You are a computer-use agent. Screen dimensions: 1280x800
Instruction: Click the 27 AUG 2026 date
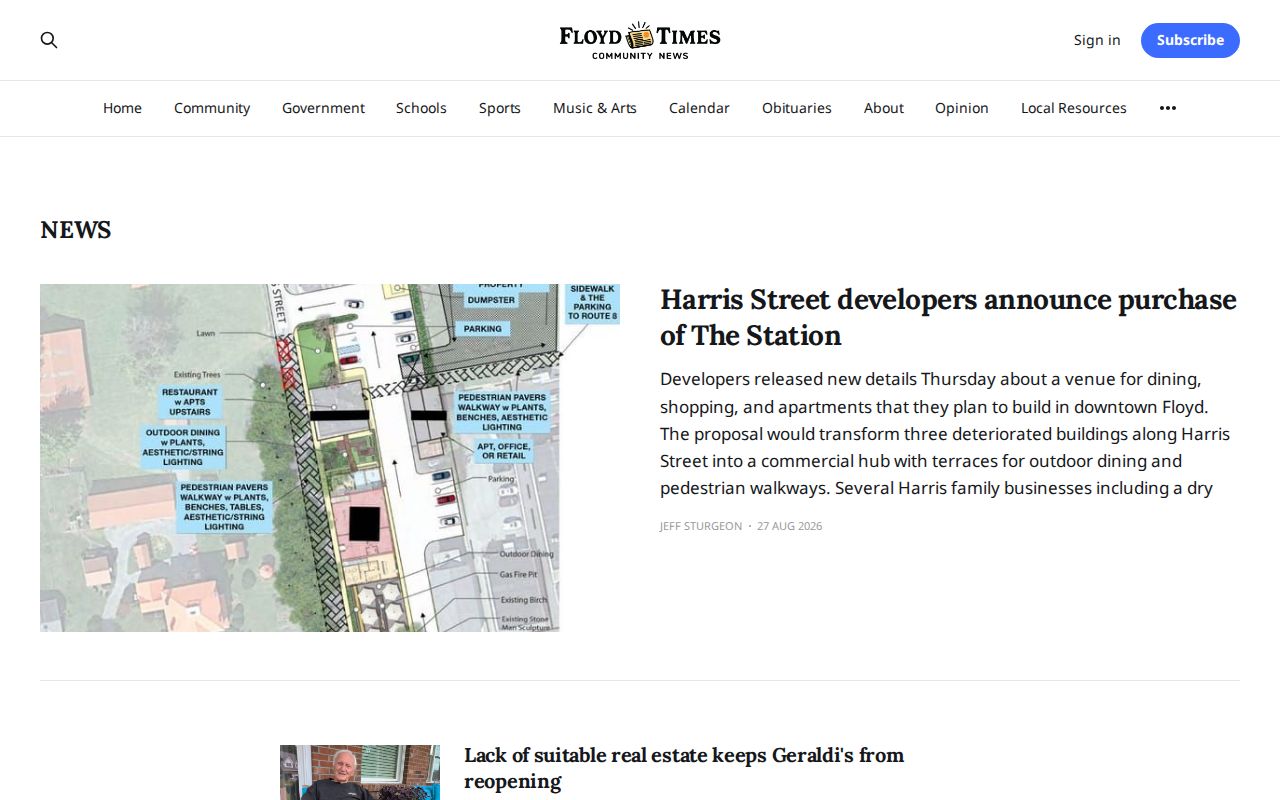pyautogui.click(x=789, y=526)
